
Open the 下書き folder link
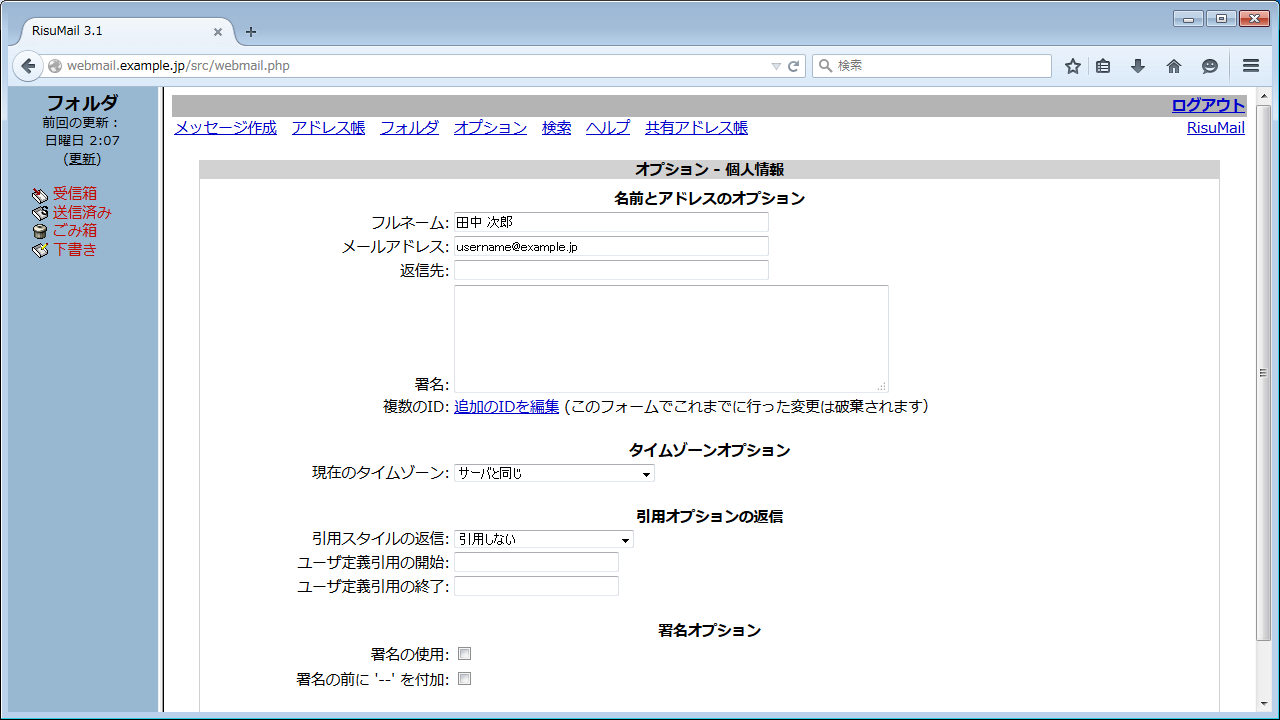pyautogui.click(x=75, y=250)
